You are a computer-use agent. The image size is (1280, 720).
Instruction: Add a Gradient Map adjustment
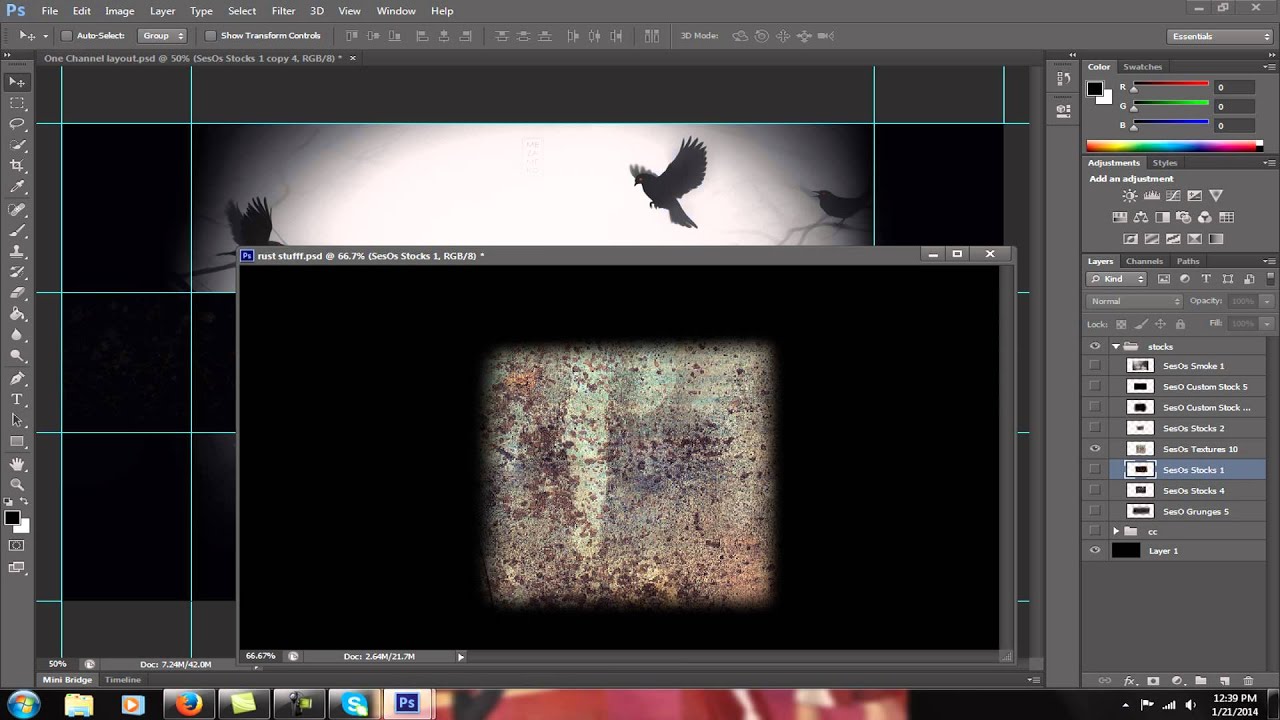[1216, 239]
